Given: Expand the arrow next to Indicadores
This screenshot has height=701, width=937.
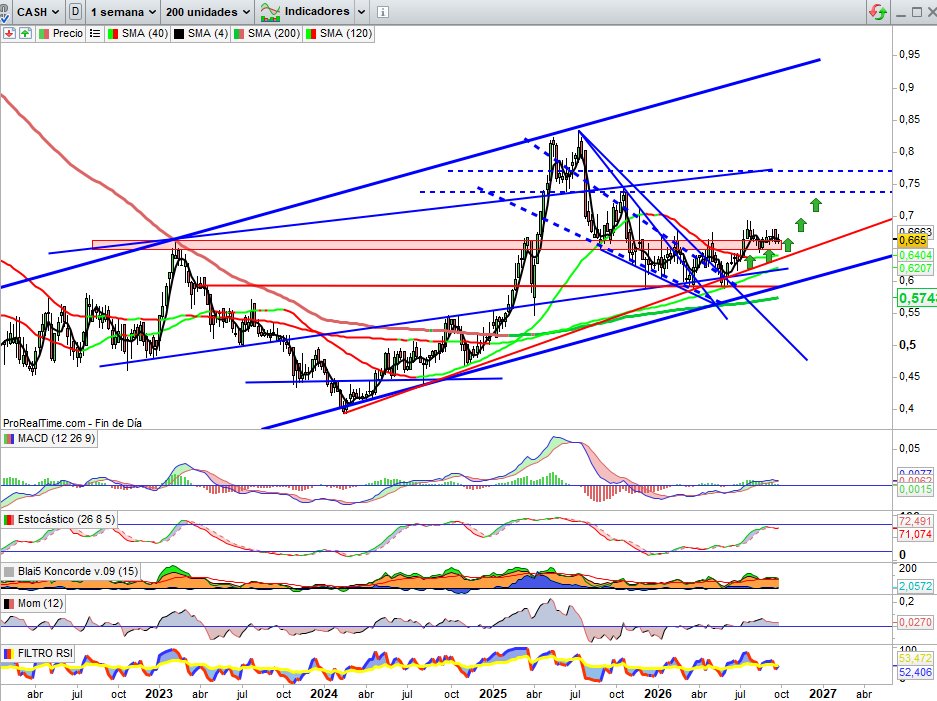Looking at the screenshot, I should 362,11.
